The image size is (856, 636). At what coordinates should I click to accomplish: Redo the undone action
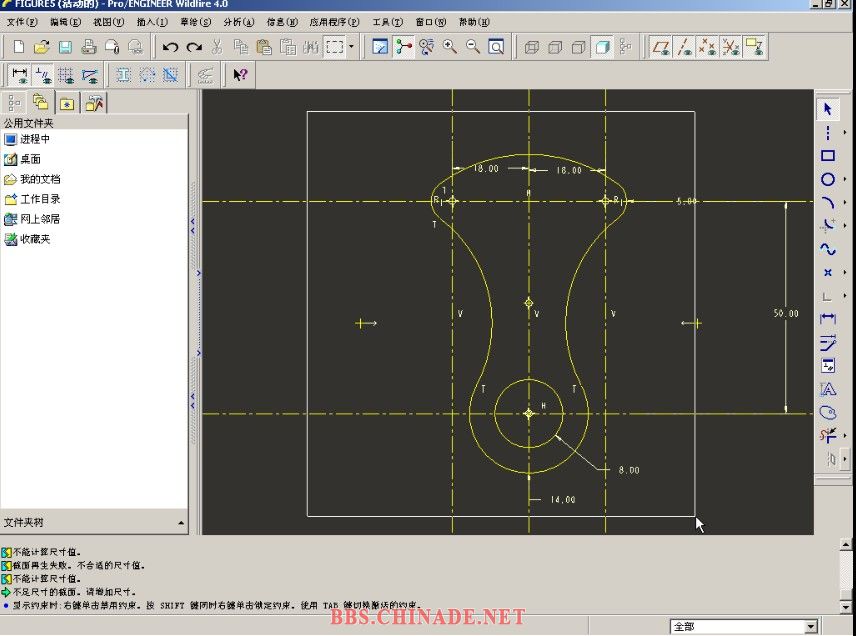pyautogui.click(x=194, y=47)
